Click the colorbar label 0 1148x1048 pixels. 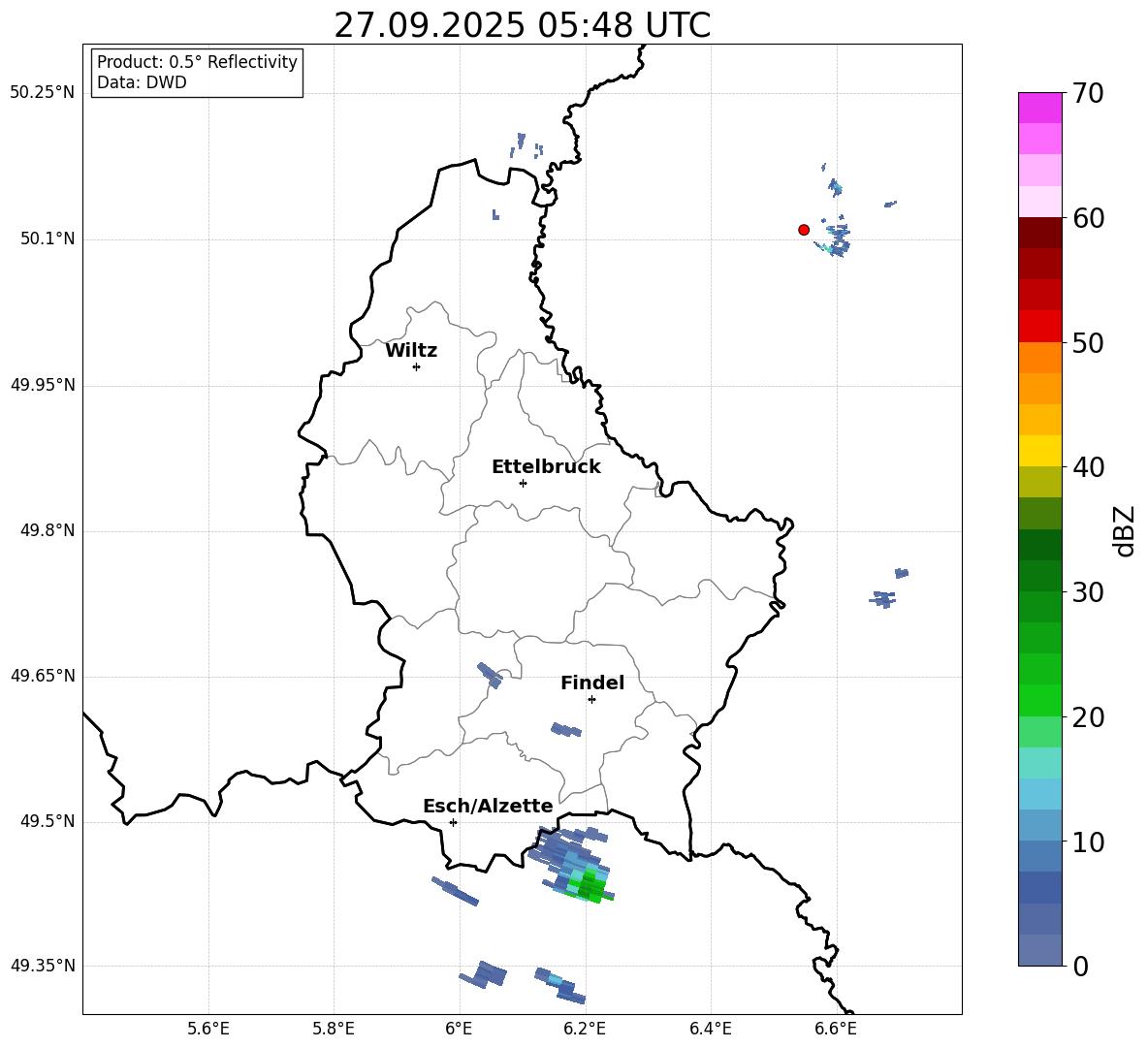point(1080,967)
